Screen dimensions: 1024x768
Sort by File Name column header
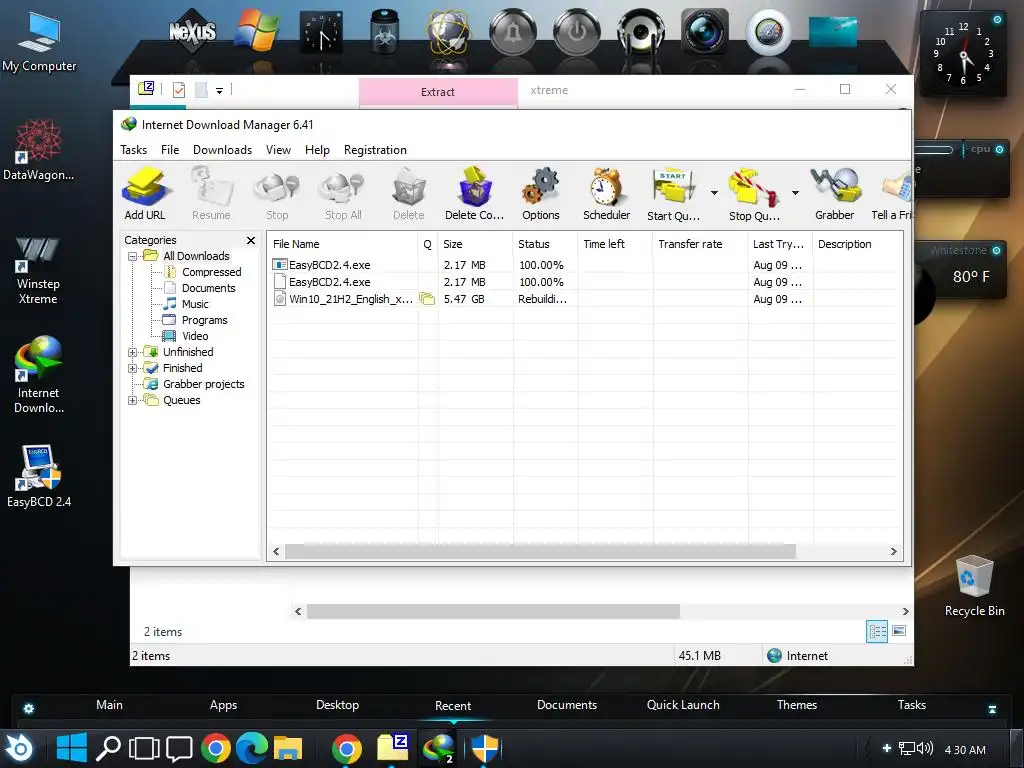[x=343, y=244]
